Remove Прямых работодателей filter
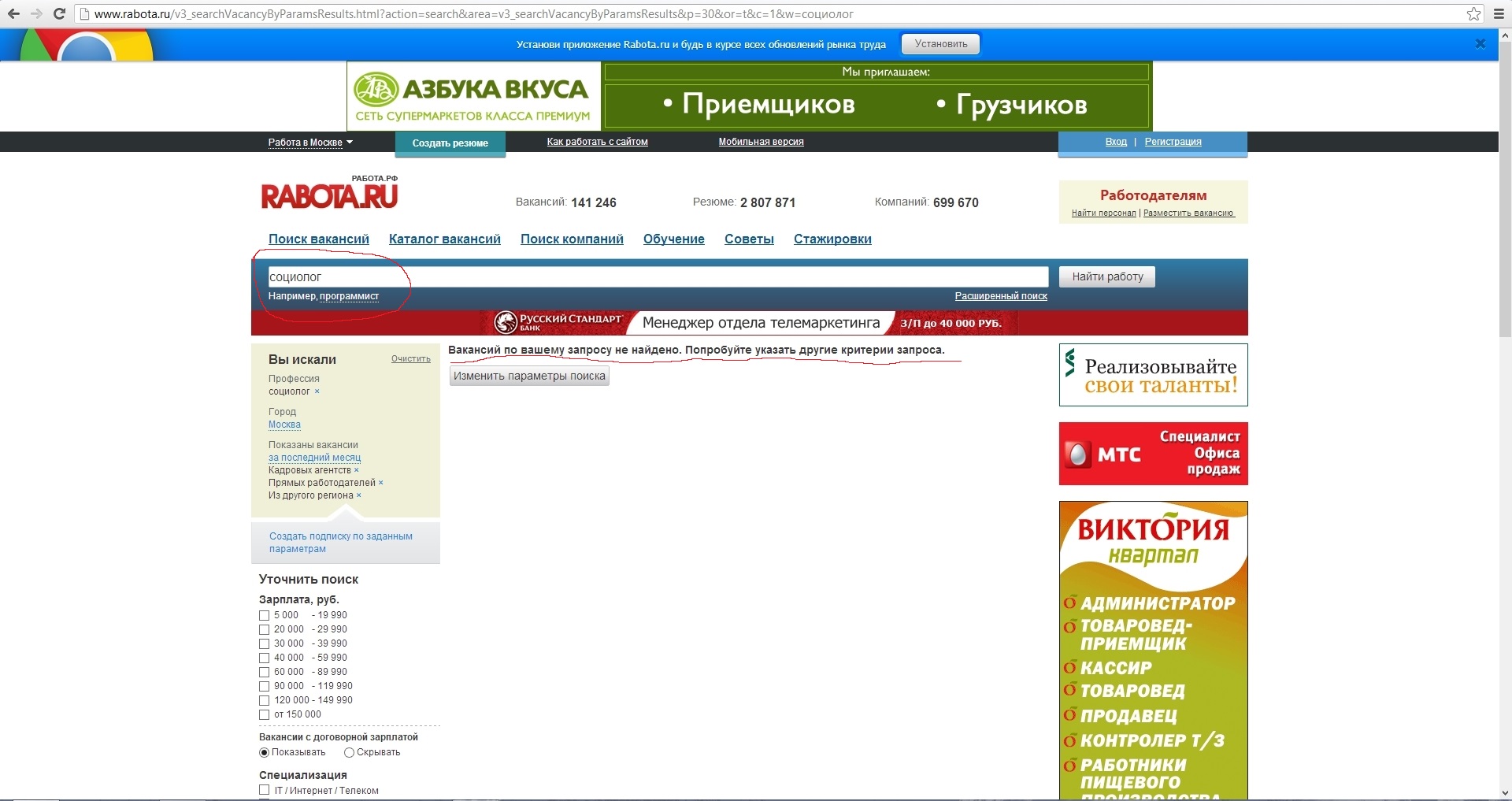Screen dimensions: 1512x801 tap(380, 483)
